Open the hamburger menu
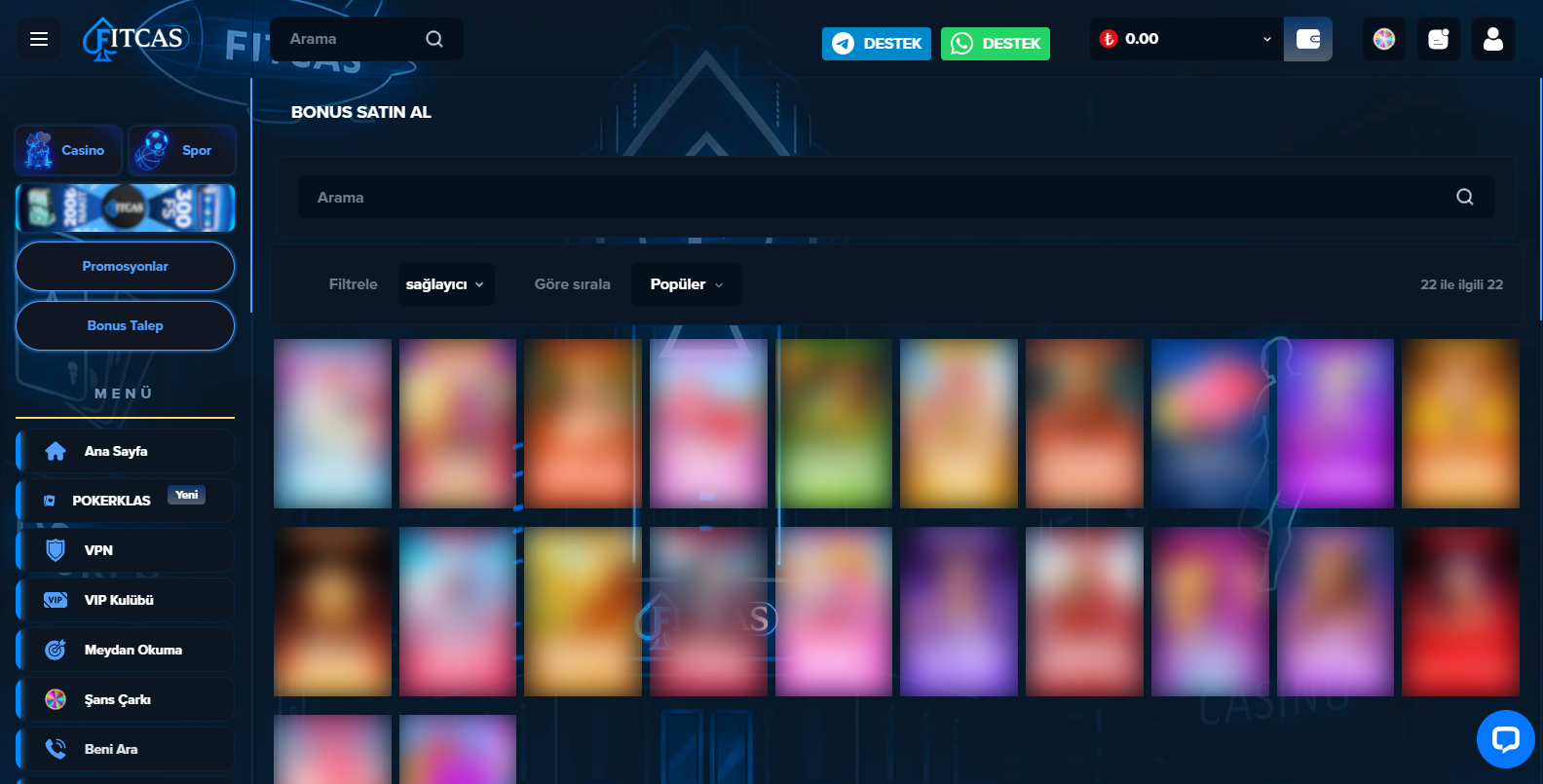This screenshot has width=1543, height=784. 39,39
